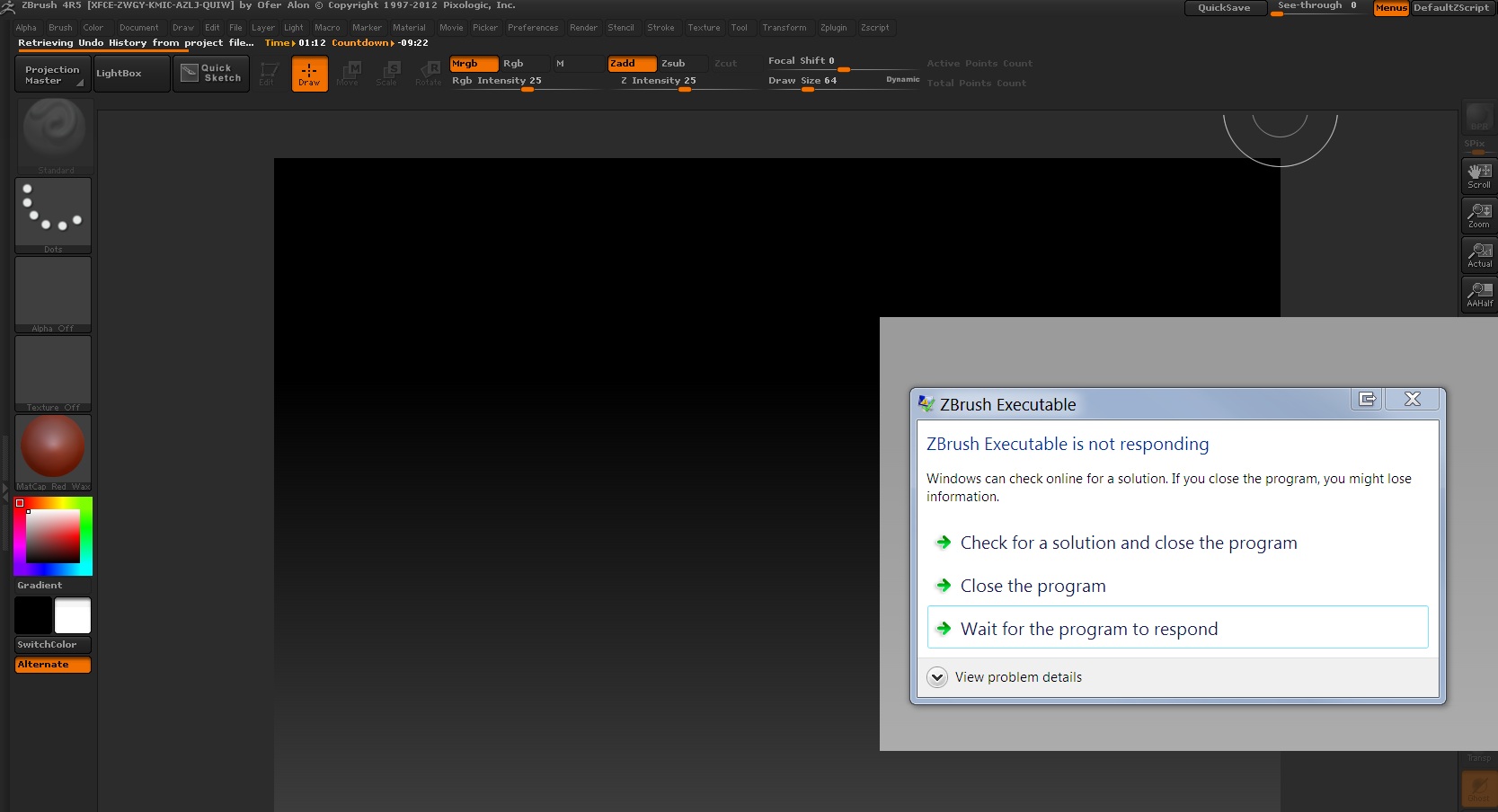Enable Mrgb painting mode
The height and width of the screenshot is (812, 1498).
(474, 64)
